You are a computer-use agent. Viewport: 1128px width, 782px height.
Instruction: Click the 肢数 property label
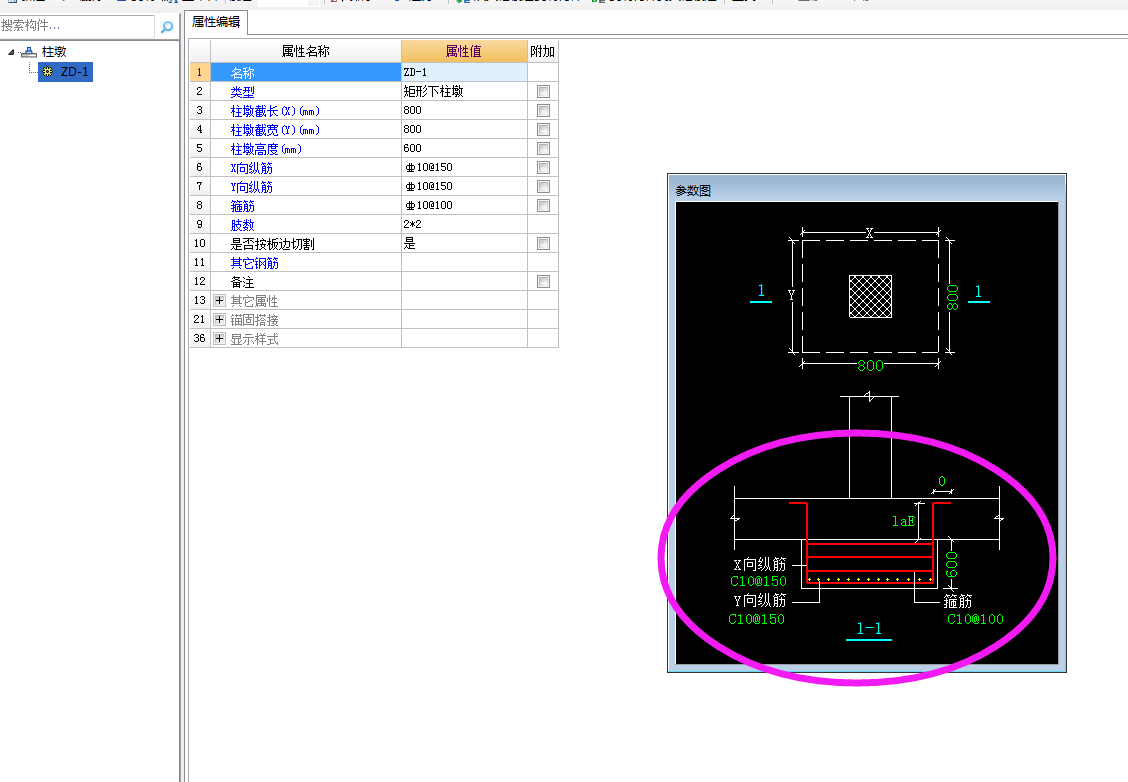(242, 225)
